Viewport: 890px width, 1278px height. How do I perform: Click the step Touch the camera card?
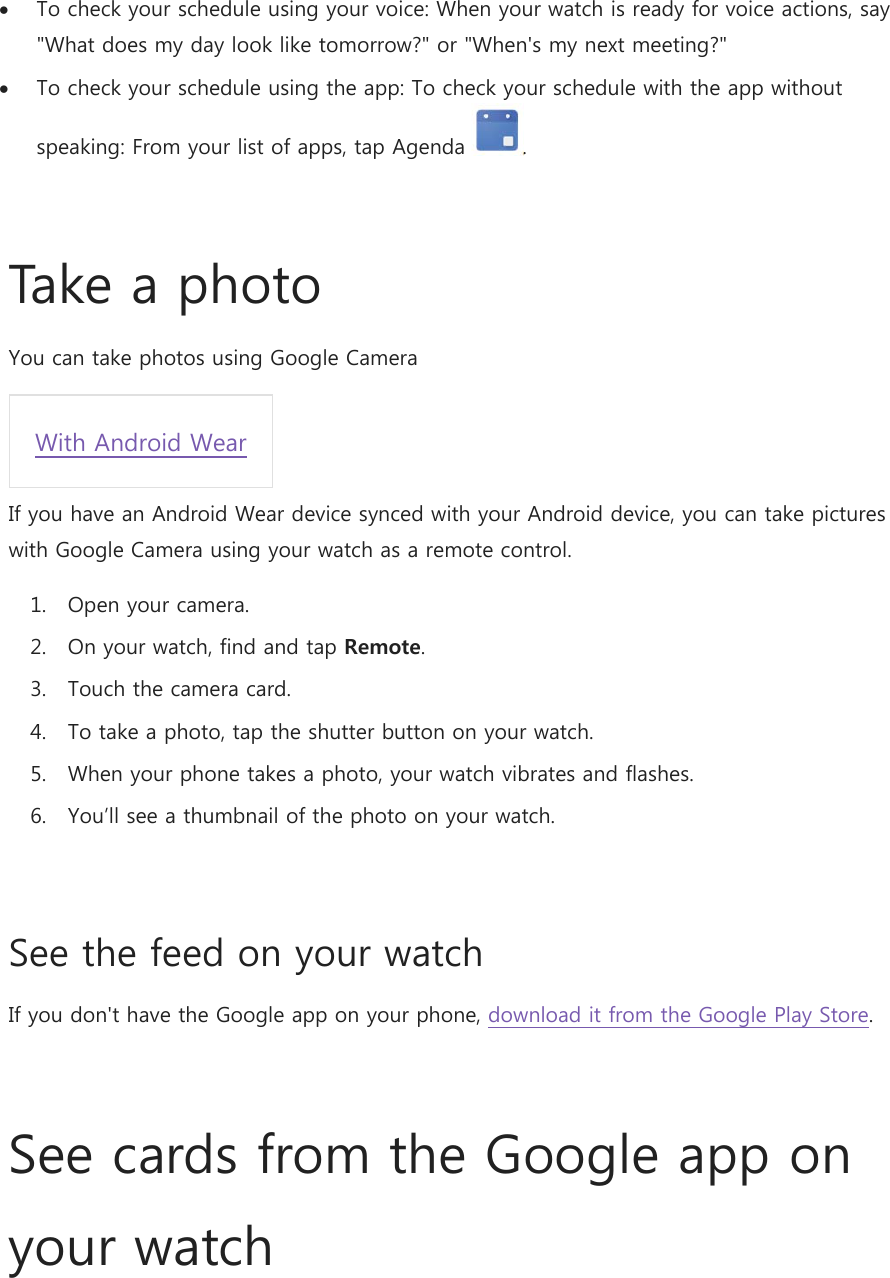coord(179,689)
